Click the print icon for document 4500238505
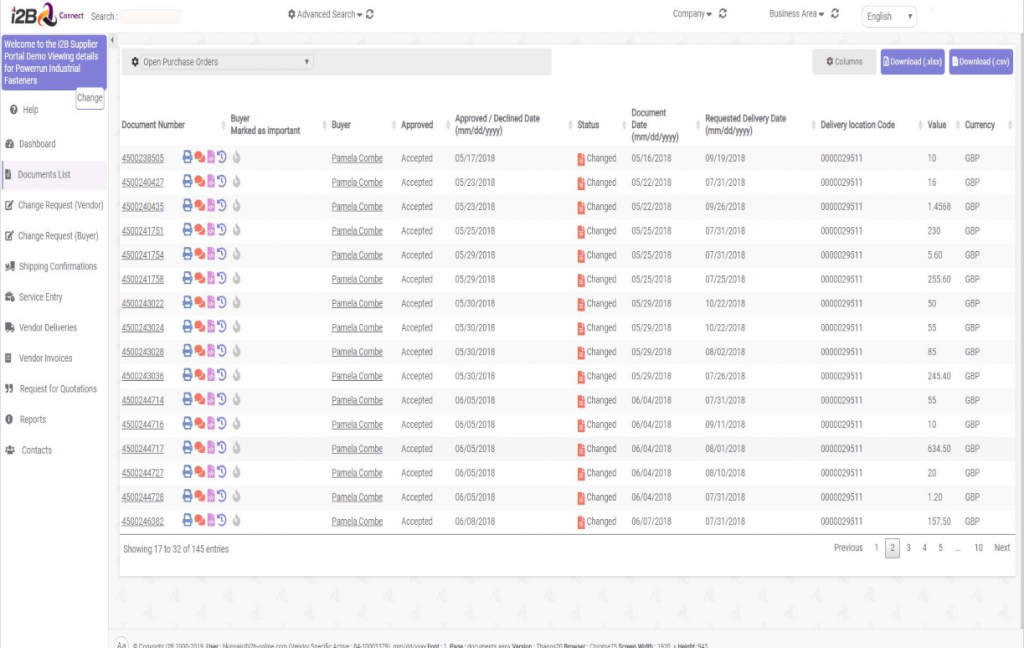 click(x=187, y=158)
